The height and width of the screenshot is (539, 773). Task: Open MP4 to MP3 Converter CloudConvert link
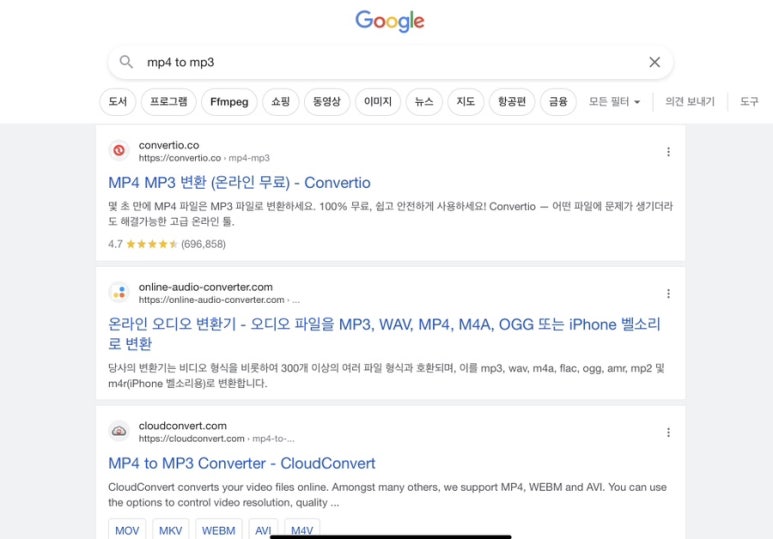242,464
